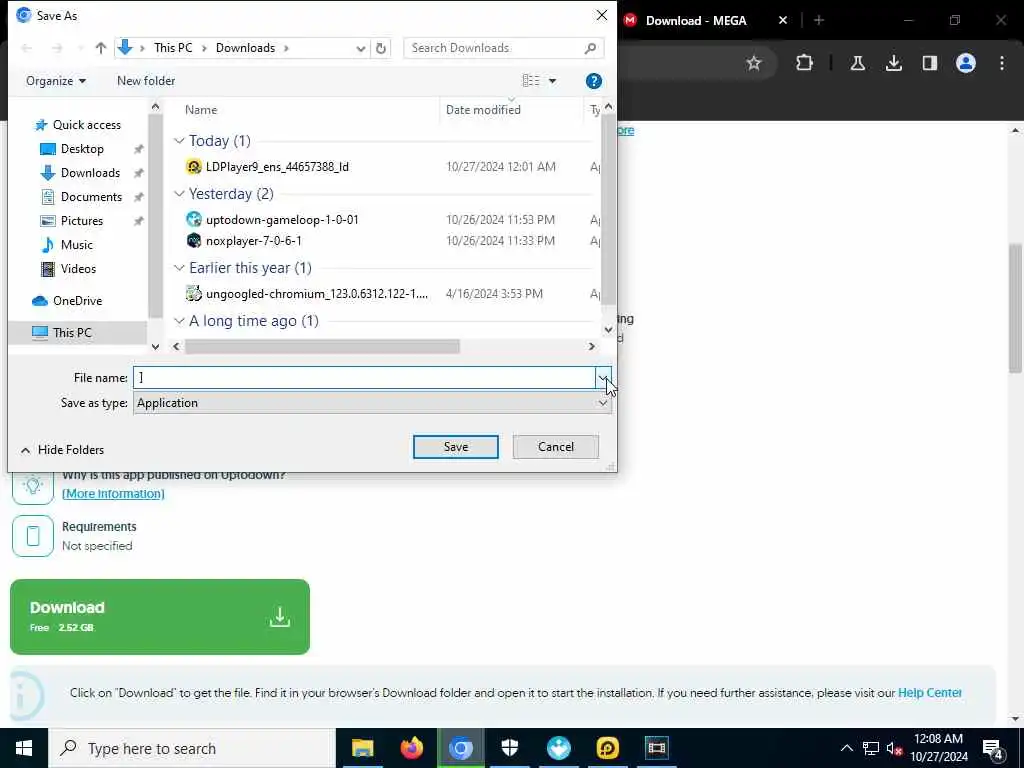The image size is (1024, 768).
Task: Collapse the Yesterday group
Action: click(179, 194)
